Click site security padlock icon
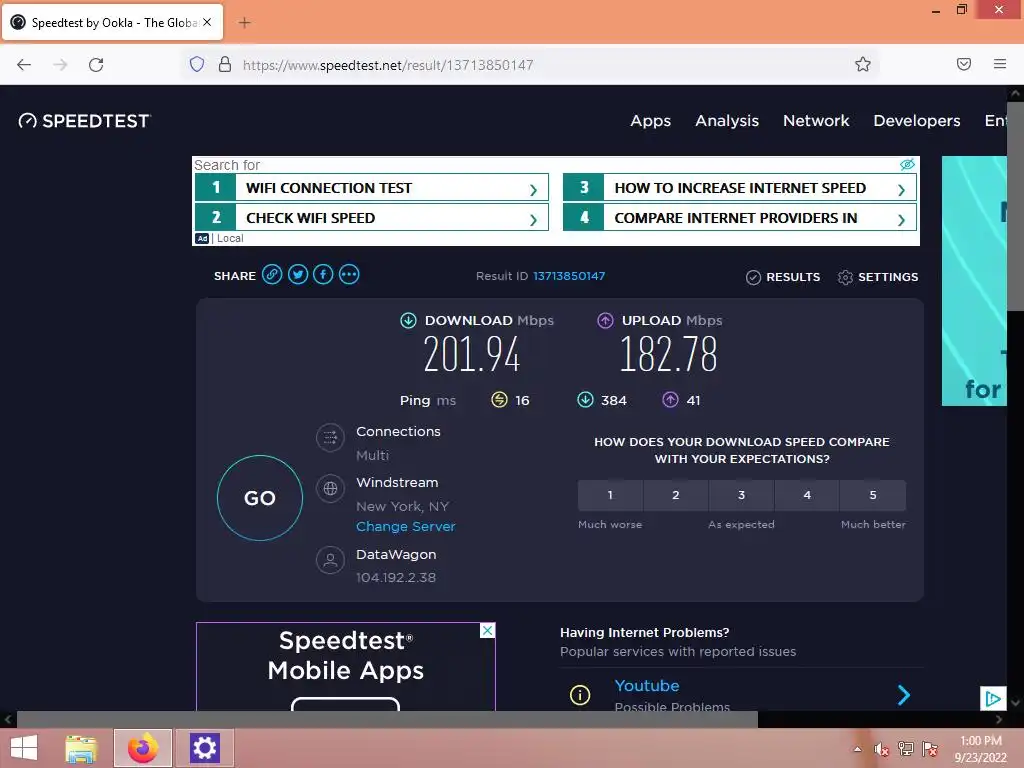Viewport: 1024px width, 768px height. tap(225, 64)
